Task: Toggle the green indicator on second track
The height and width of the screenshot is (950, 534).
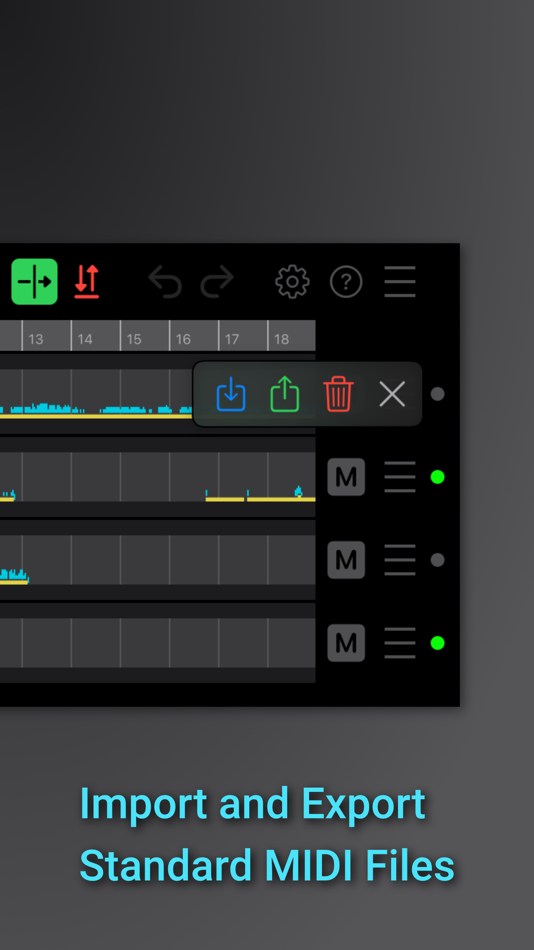Action: pos(438,477)
